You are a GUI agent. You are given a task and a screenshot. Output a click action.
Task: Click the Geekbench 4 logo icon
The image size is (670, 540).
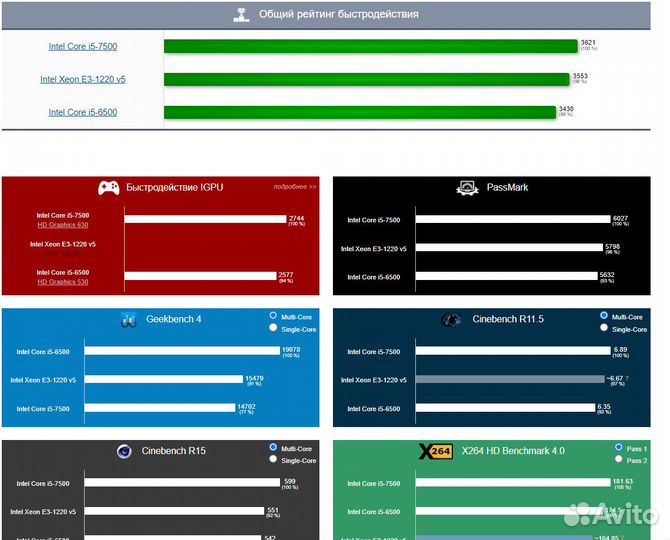(x=128, y=319)
